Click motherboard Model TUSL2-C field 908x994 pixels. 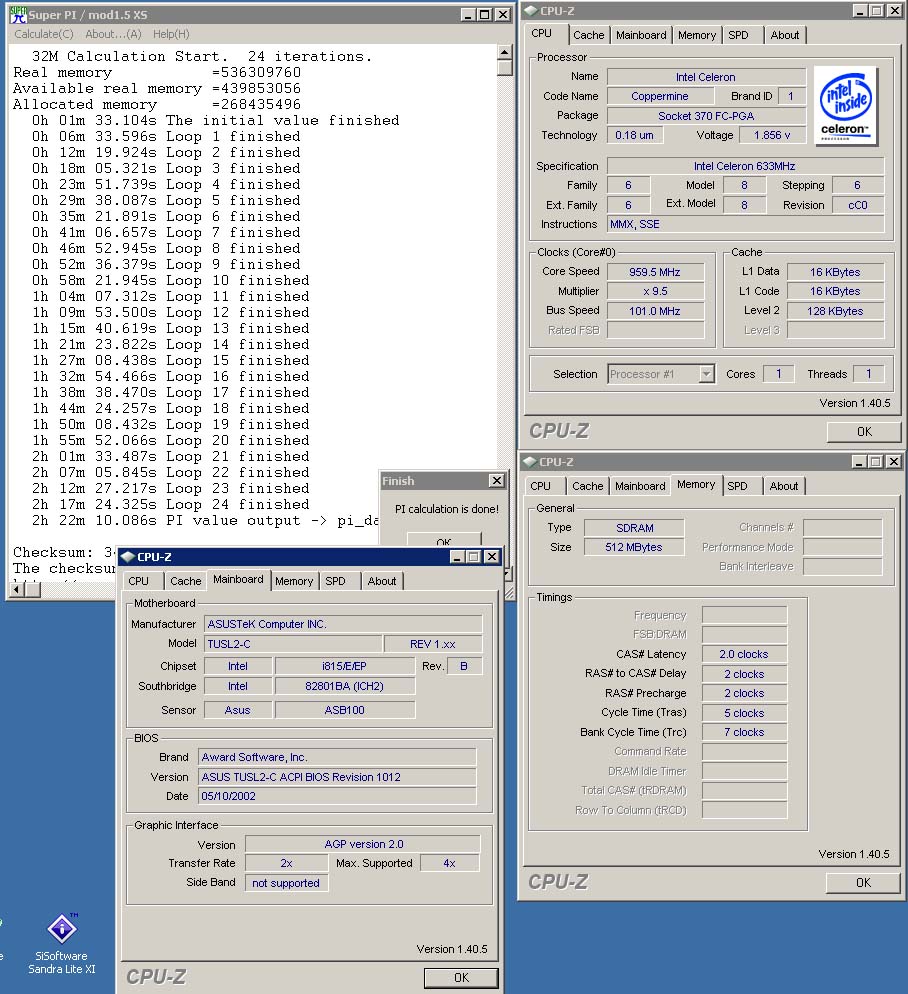pos(294,644)
